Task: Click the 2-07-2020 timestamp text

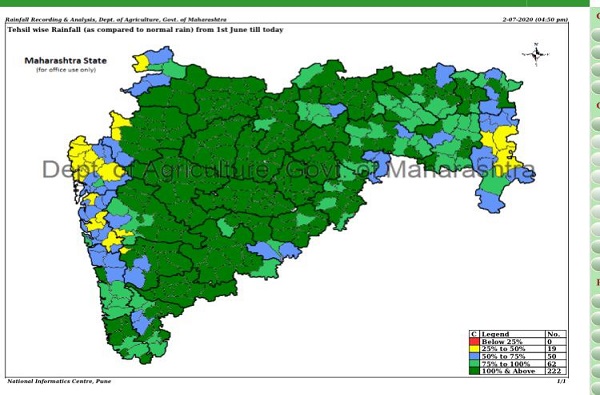Action: point(535,19)
